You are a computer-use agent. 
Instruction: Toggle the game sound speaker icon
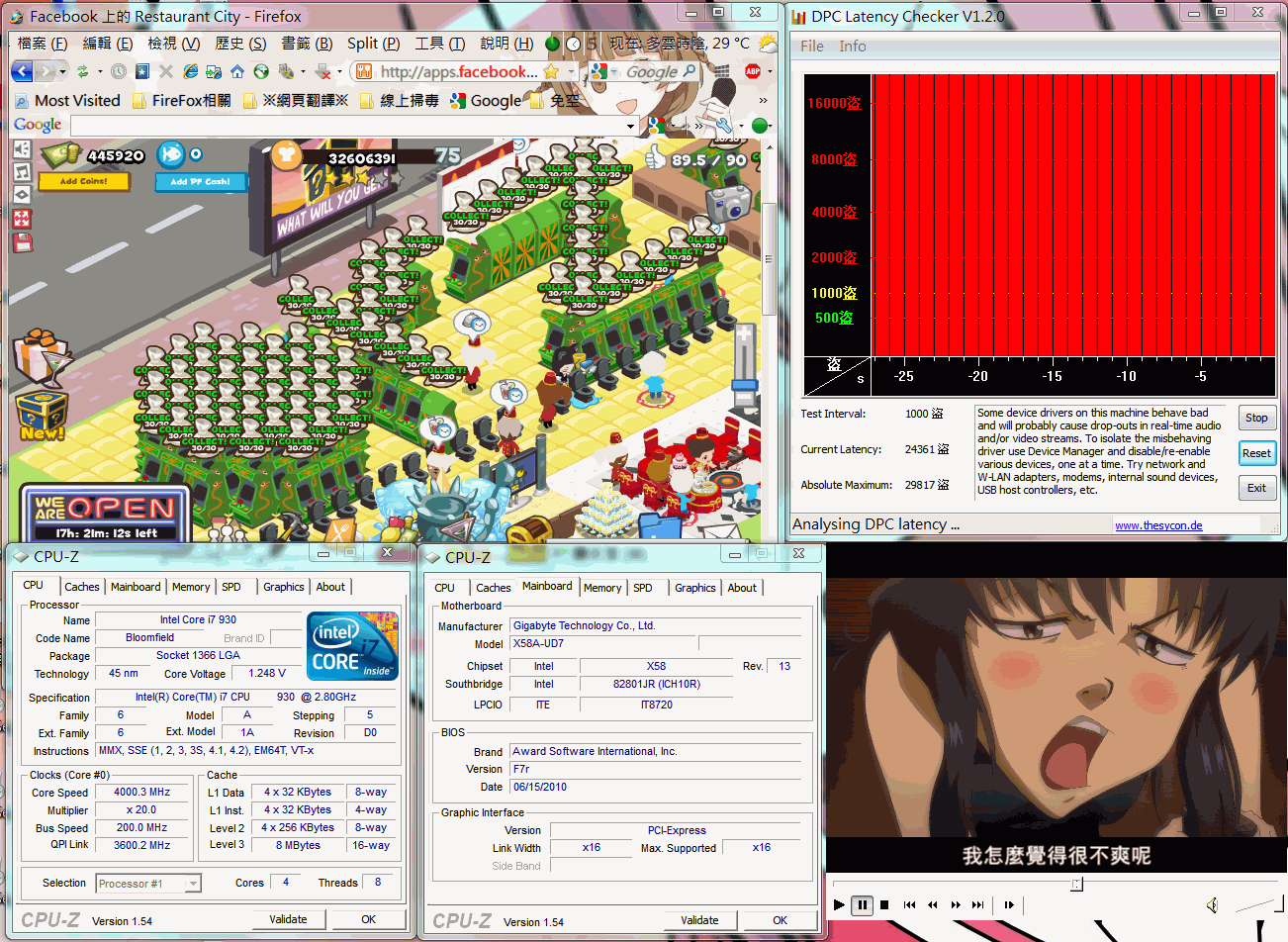(22, 149)
